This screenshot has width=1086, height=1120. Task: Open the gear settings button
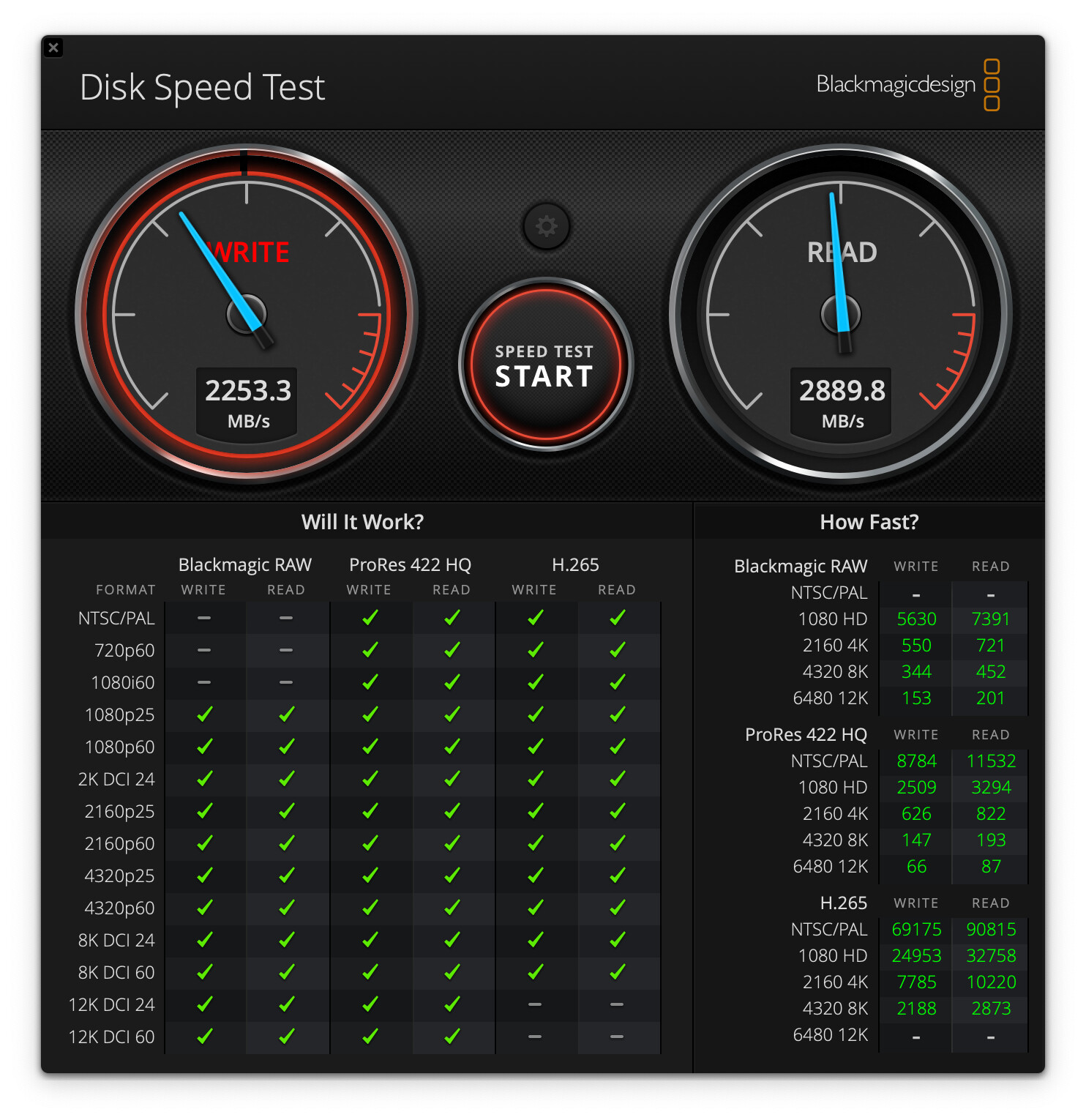546,226
